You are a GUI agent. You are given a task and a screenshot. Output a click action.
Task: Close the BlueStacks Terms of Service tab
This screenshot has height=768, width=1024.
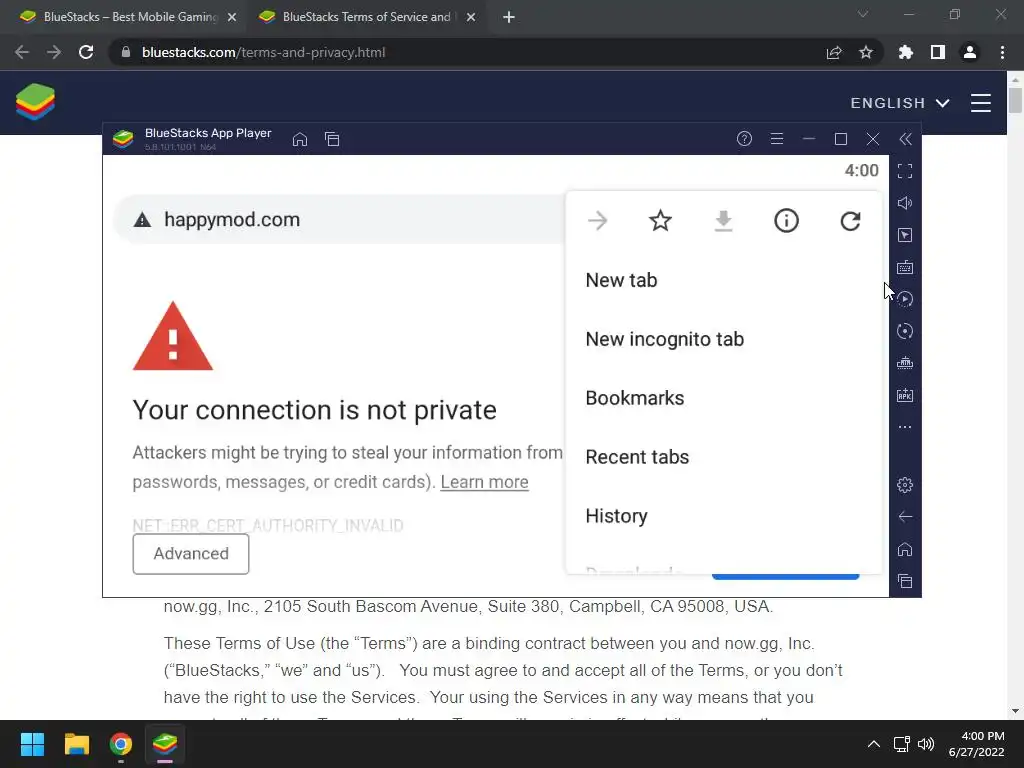(471, 17)
